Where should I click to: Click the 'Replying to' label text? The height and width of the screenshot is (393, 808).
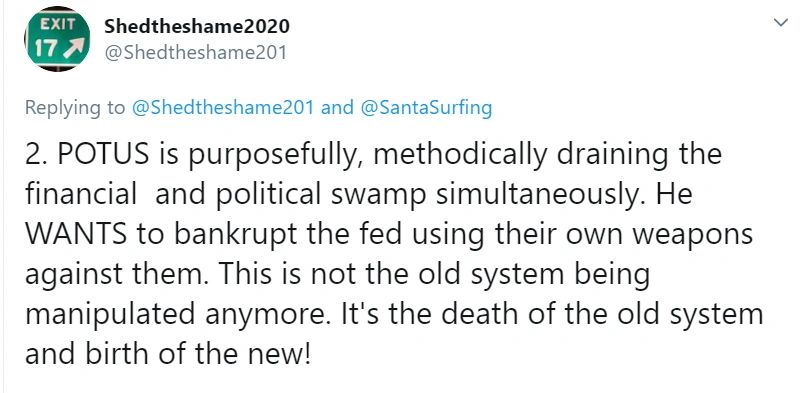coord(75,108)
